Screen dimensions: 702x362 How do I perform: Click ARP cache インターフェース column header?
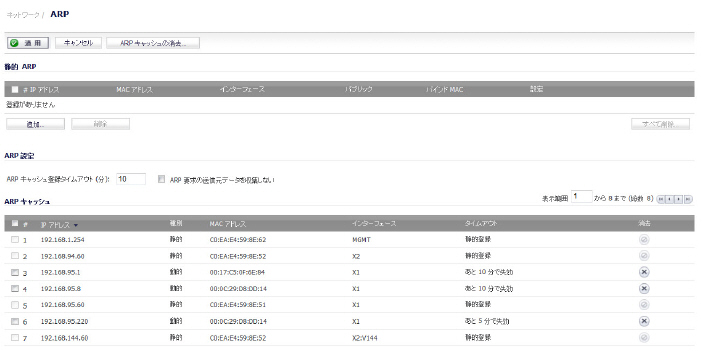click(x=374, y=223)
